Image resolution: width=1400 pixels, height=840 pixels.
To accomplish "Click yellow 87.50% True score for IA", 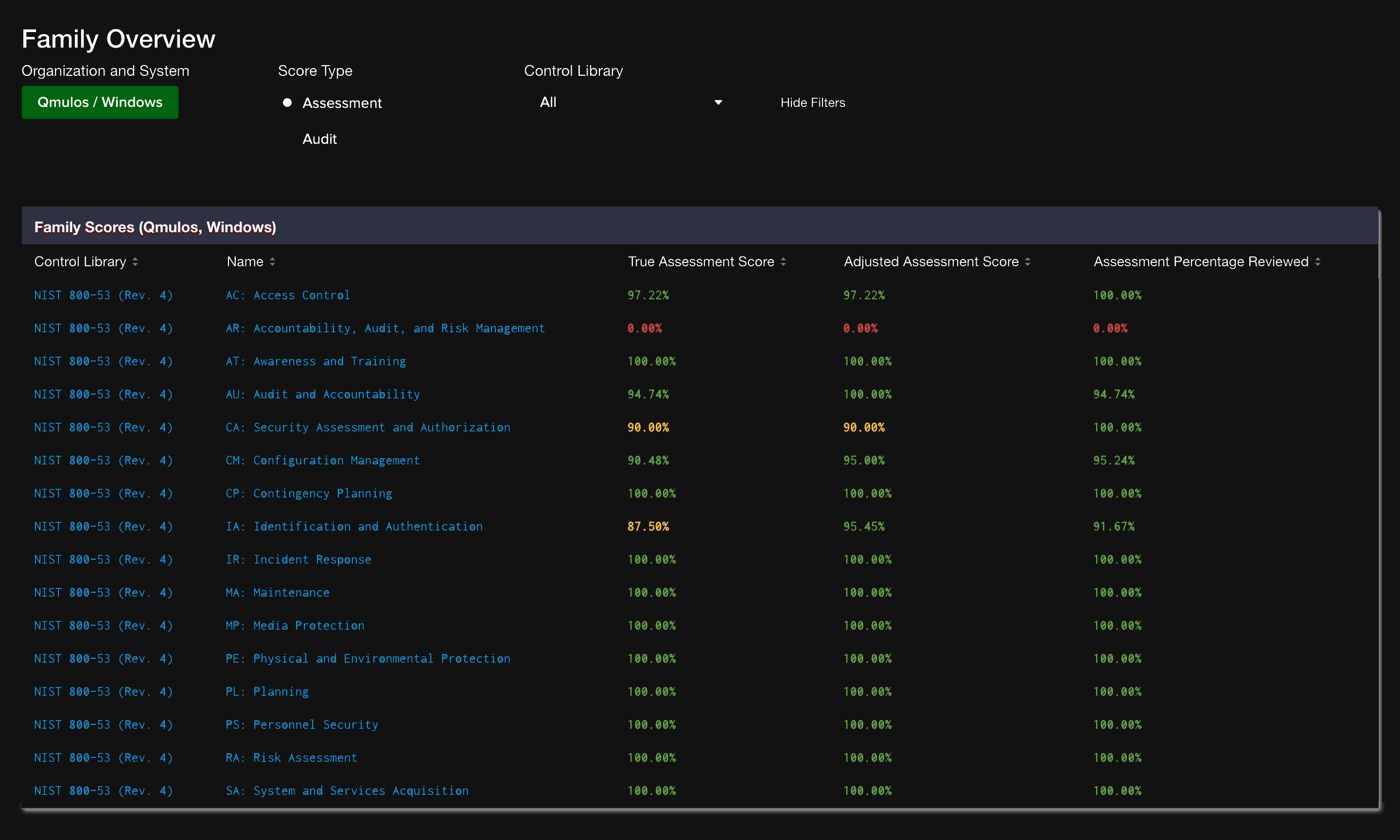I will [x=648, y=527].
